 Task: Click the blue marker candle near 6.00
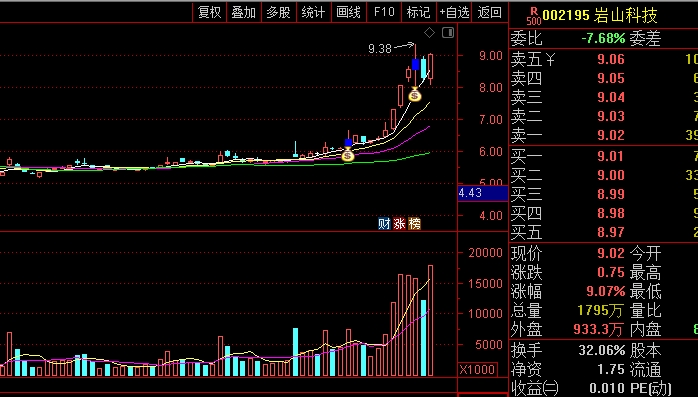tap(349, 142)
